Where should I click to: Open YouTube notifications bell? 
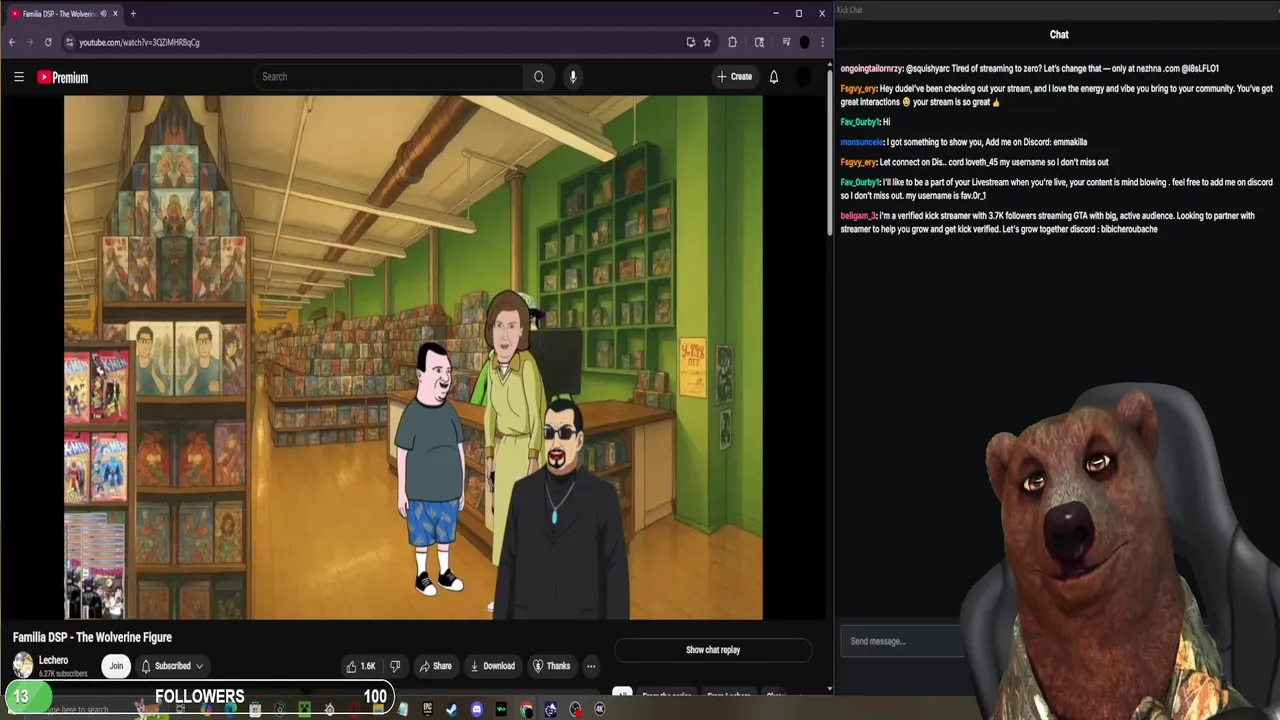pyautogui.click(x=773, y=77)
